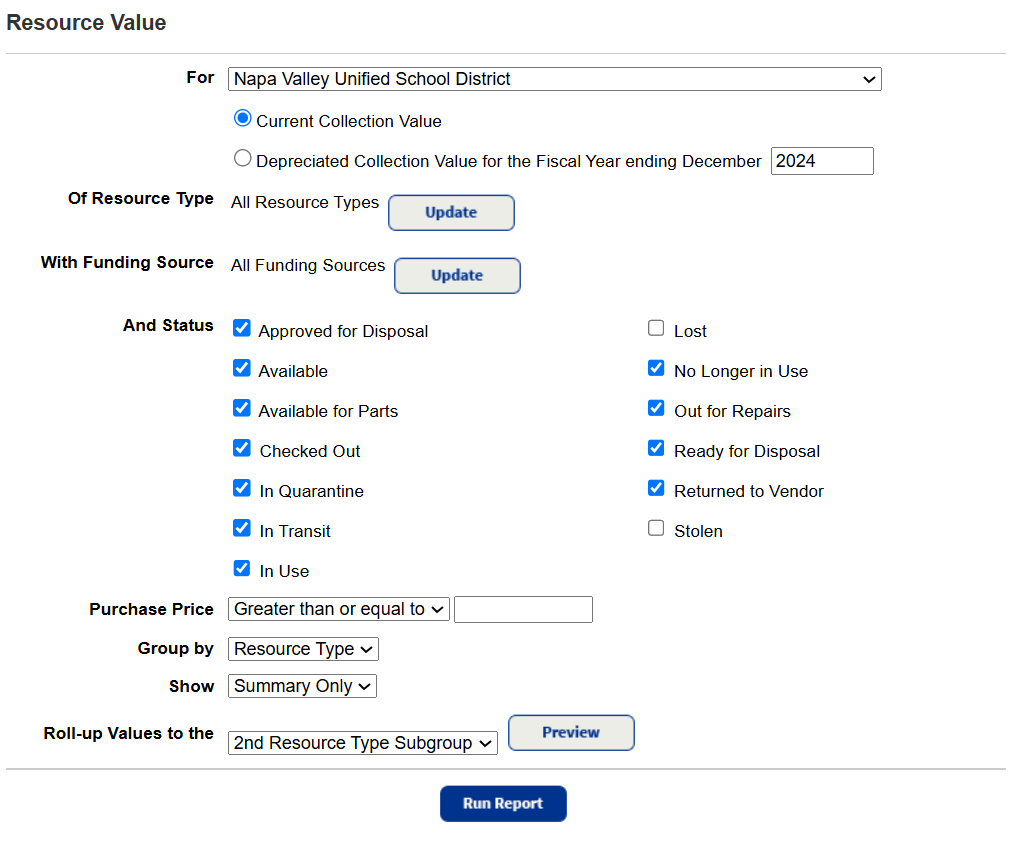The height and width of the screenshot is (844, 1016).
Task: Uncheck No Longer in Use
Action: point(656,367)
